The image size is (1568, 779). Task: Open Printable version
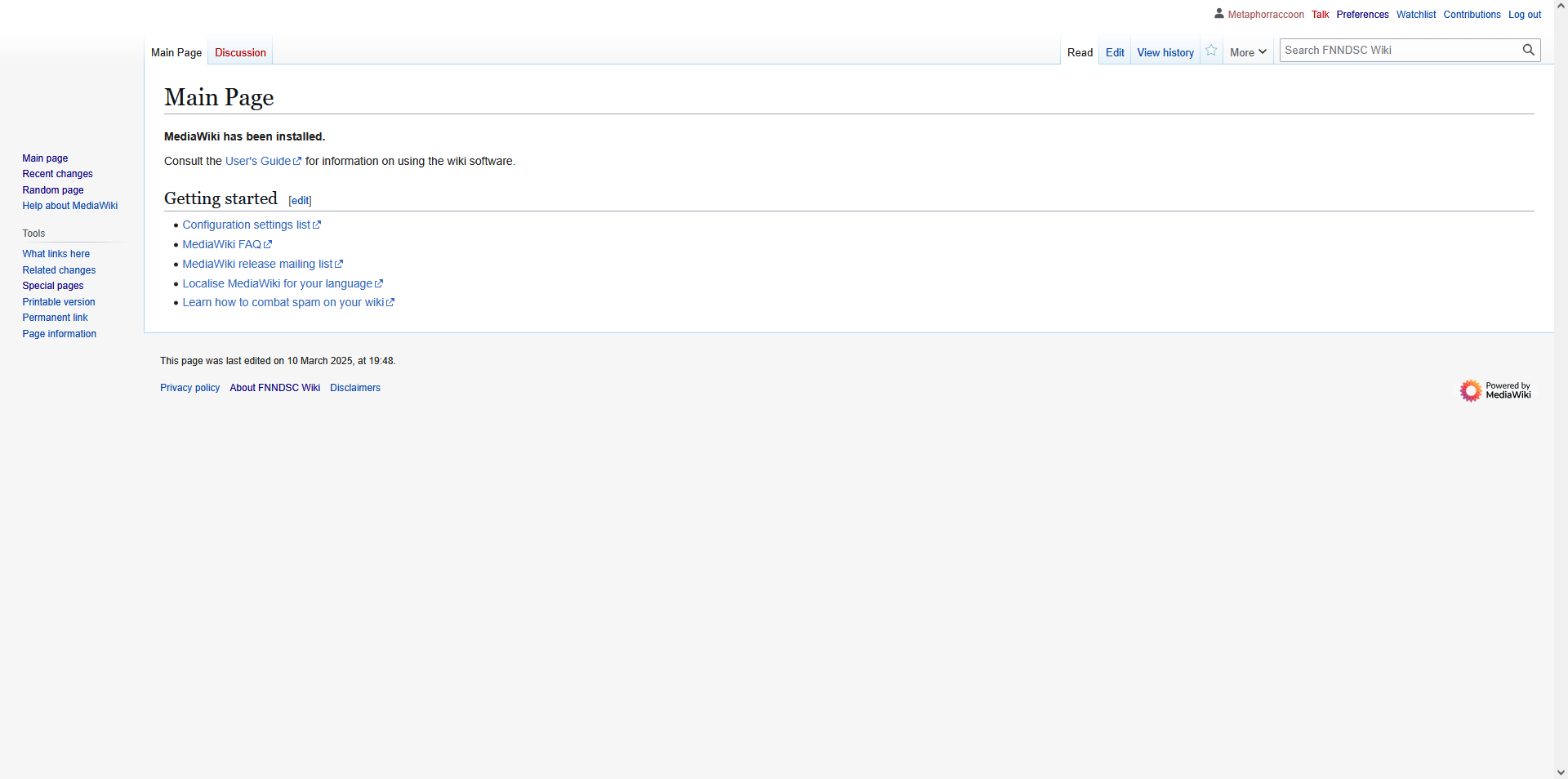coord(58,302)
